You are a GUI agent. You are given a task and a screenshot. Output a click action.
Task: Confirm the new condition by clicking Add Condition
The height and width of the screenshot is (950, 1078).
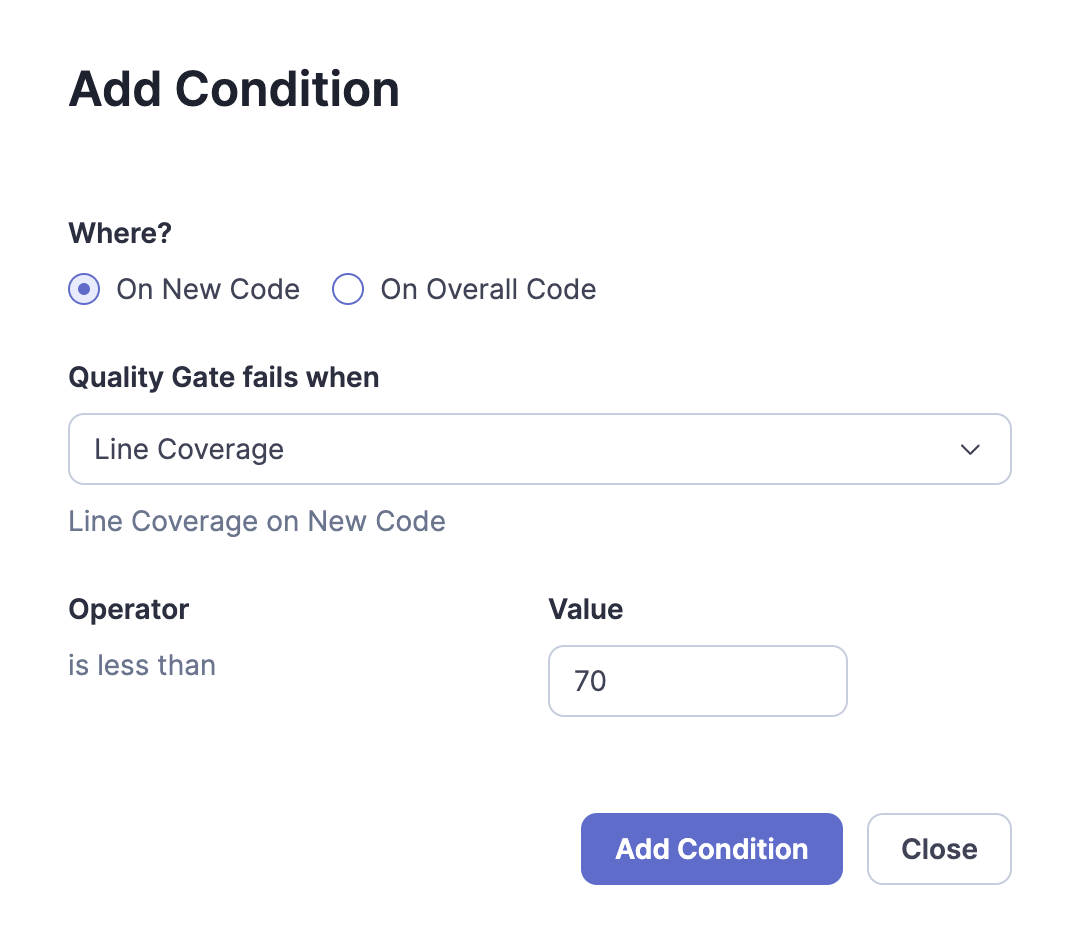pyautogui.click(x=711, y=848)
